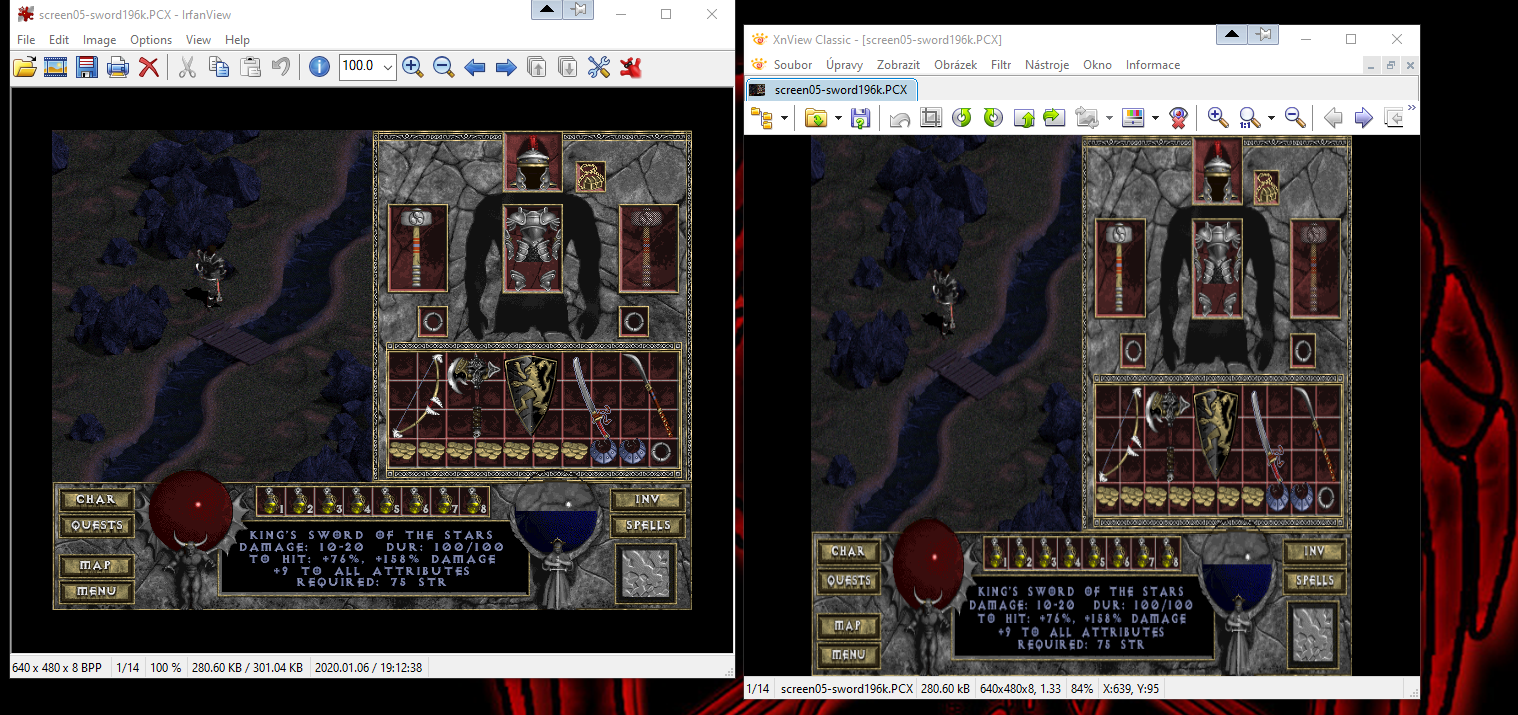The width and height of the screenshot is (1518, 715).
Task: Click the Convert image icon in XnView
Action: point(1087,118)
